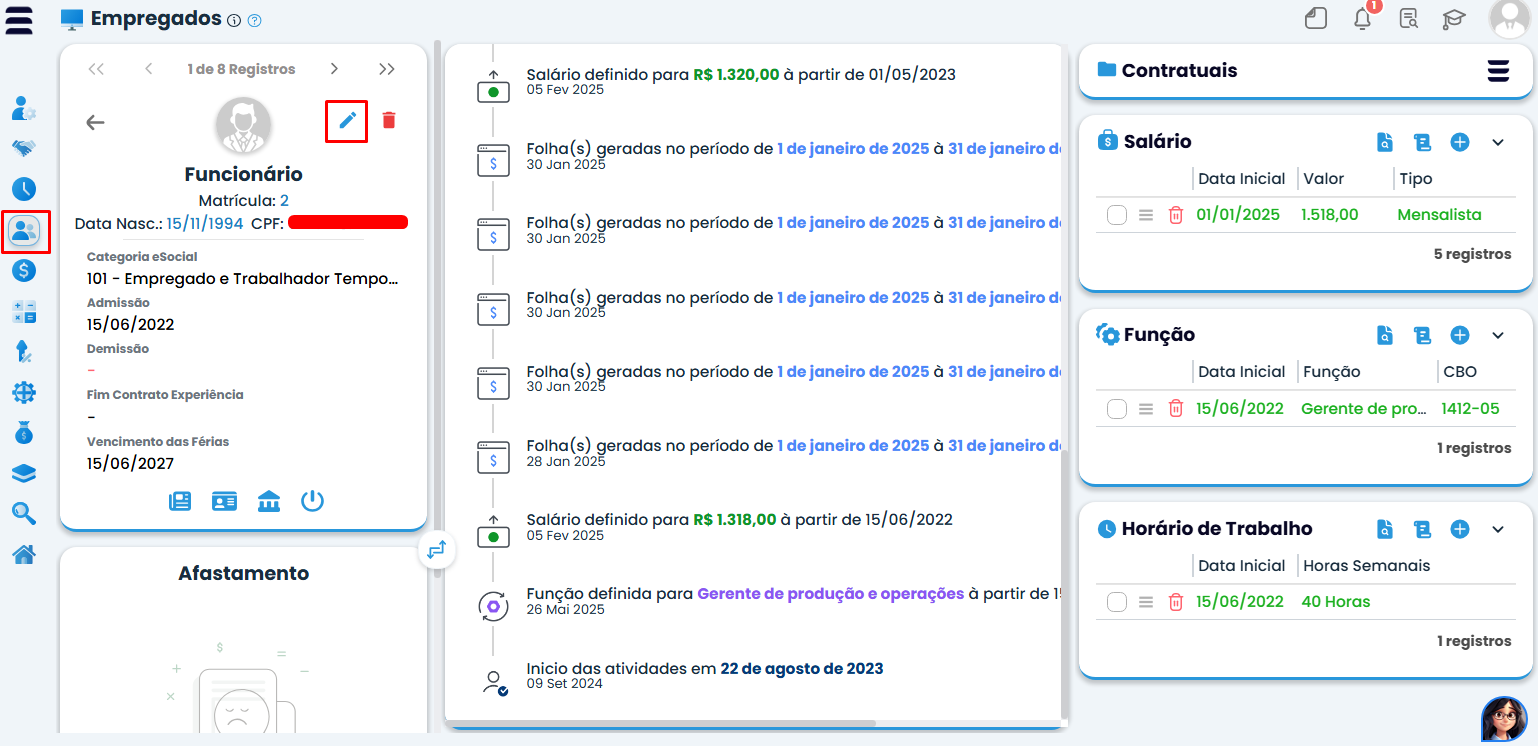Open the tree view icon in the Função card
This screenshot has width=1538, height=746.
(x=1422, y=335)
